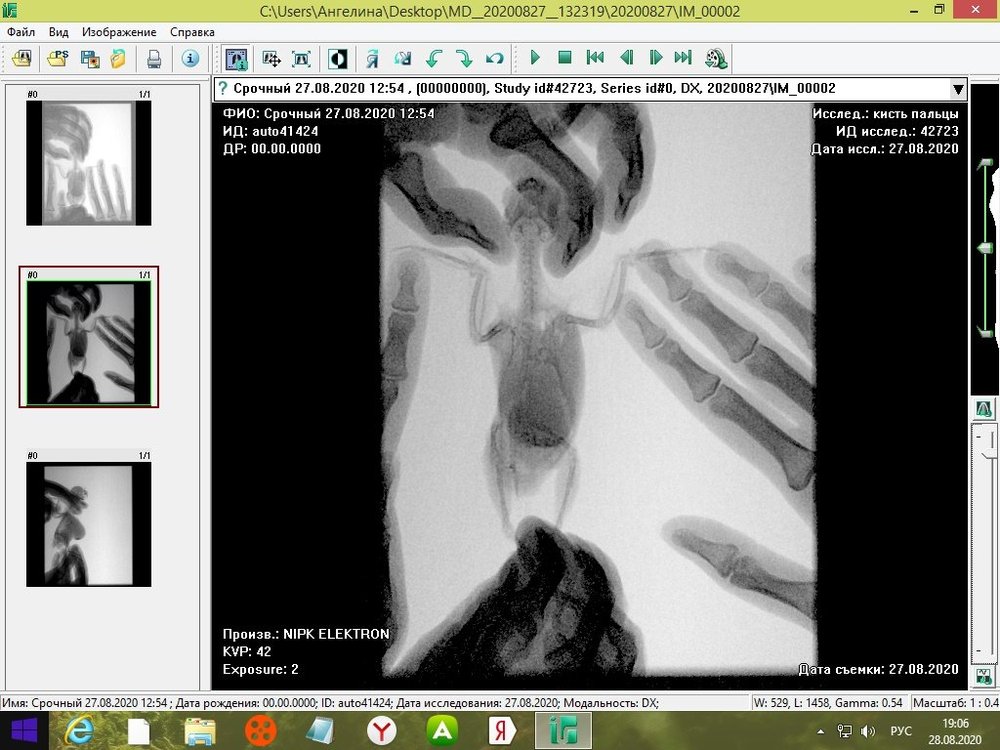The height and width of the screenshot is (750, 1000).
Task: Click the vertical slider on right panel
Action: [x=984, y=248]
